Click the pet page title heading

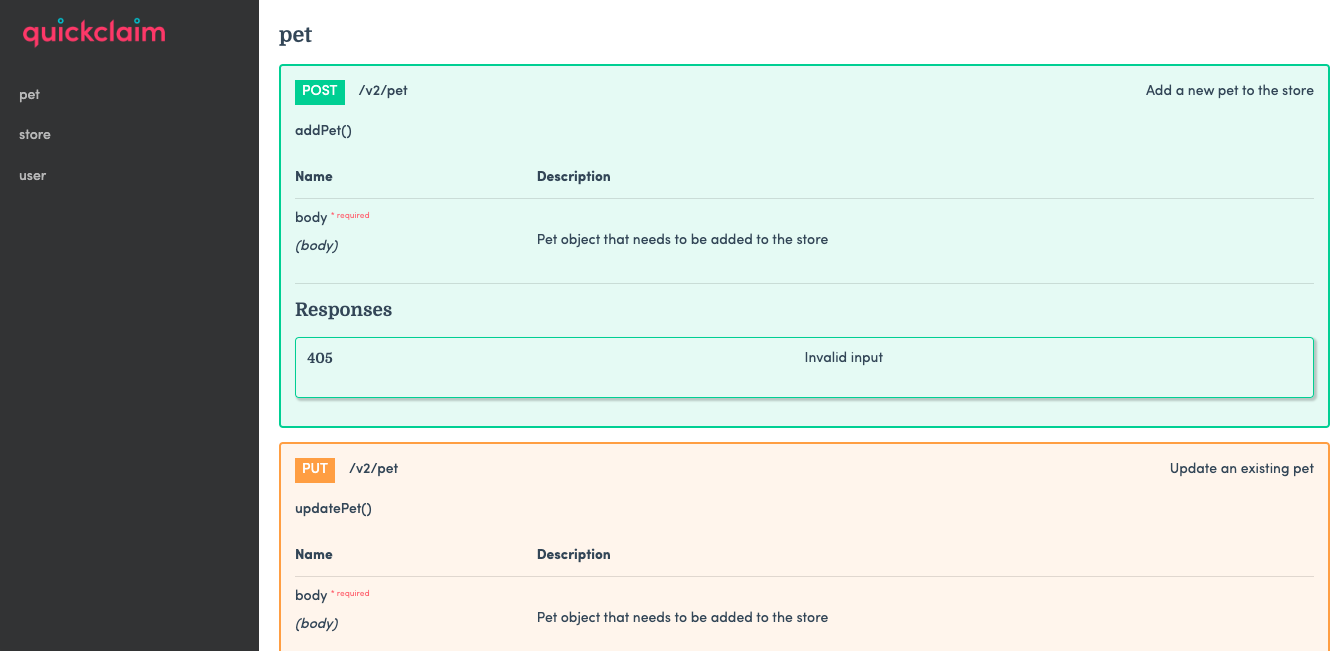(296, 35)
